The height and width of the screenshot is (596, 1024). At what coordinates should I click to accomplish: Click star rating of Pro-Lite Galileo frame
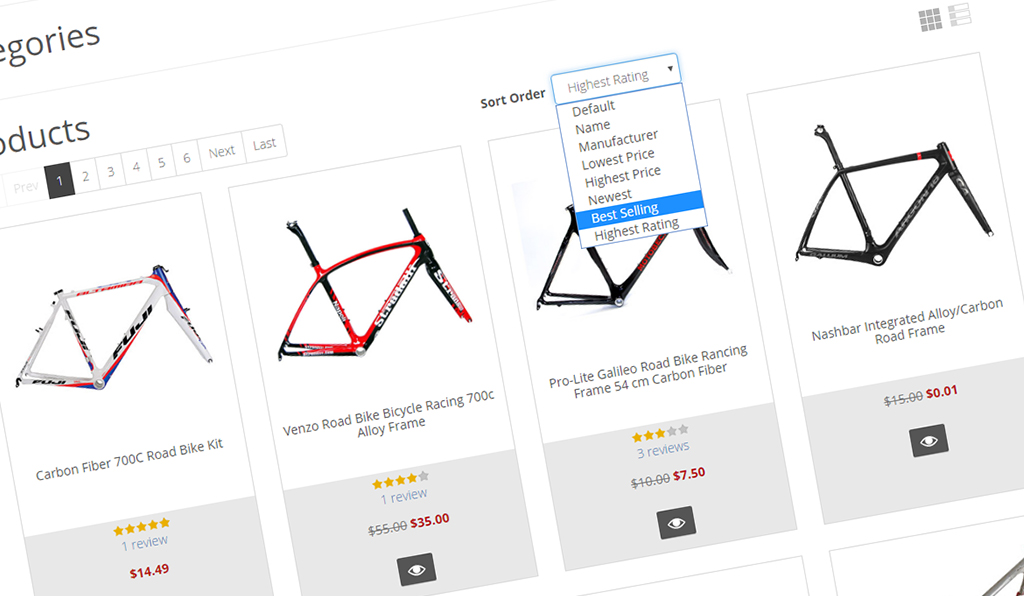click(660, 434)
